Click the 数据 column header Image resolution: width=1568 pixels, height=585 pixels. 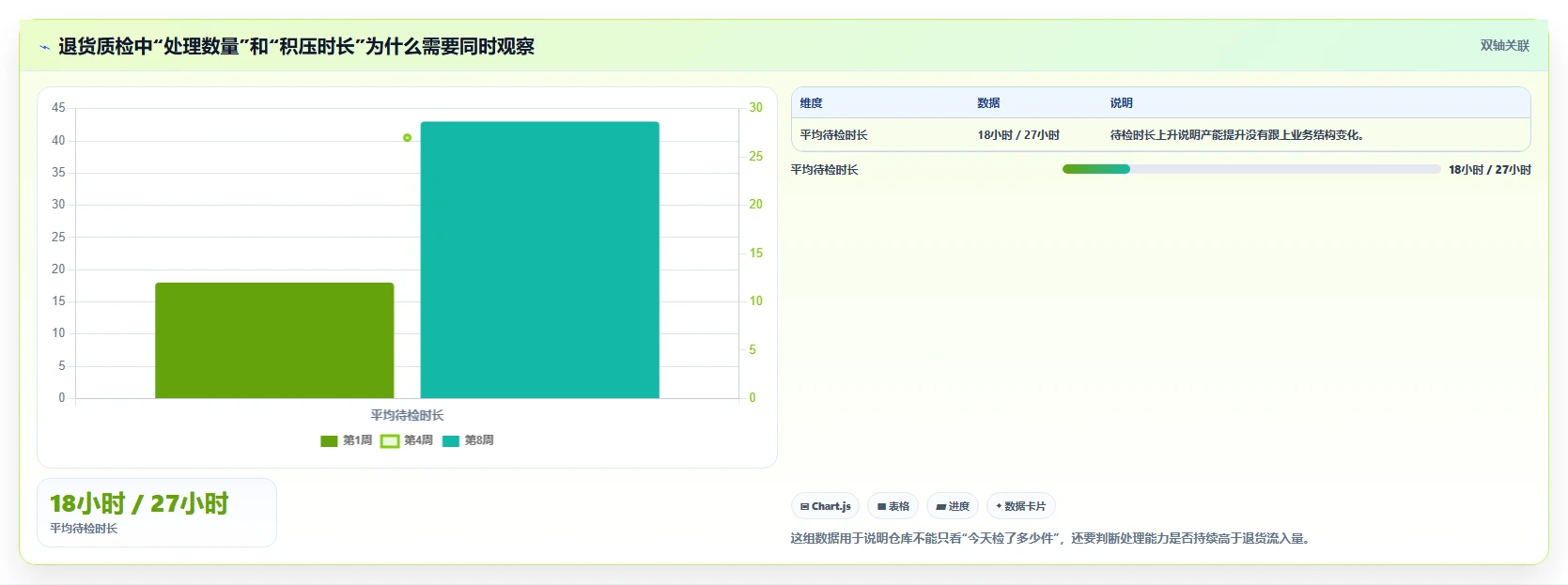(x=988, y=103)
